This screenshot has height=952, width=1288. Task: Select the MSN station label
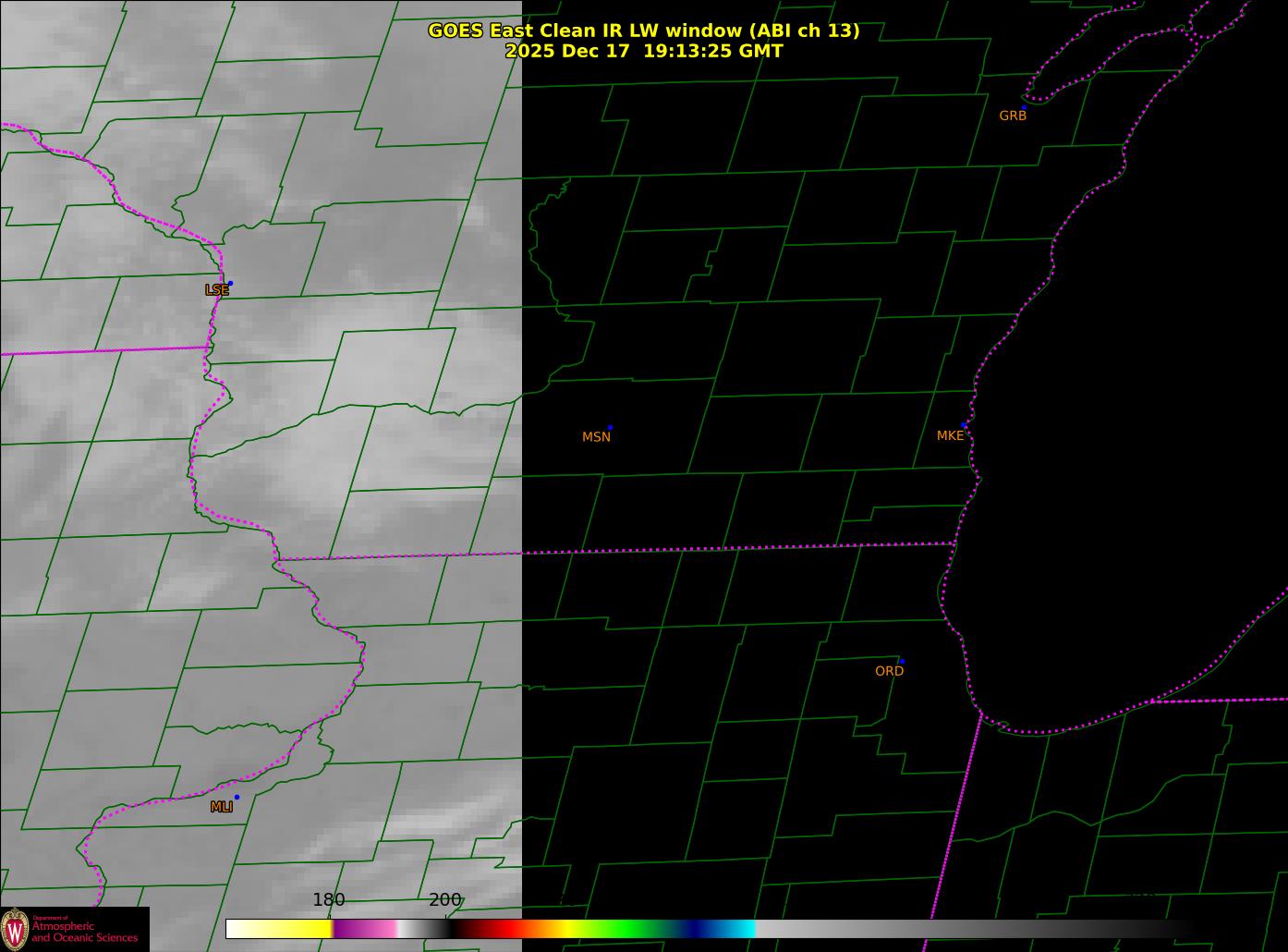coord(596,437)
